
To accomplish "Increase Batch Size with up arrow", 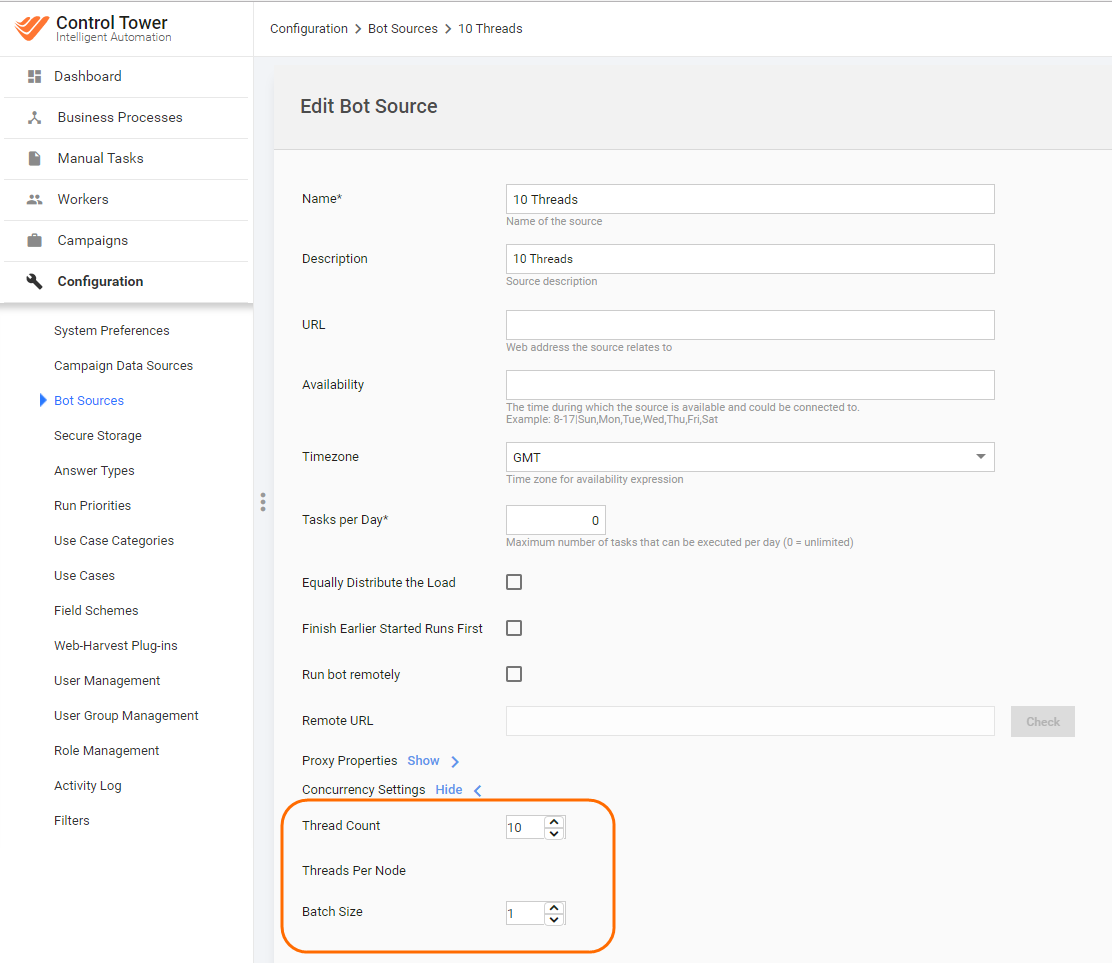I will click(554, 908).
